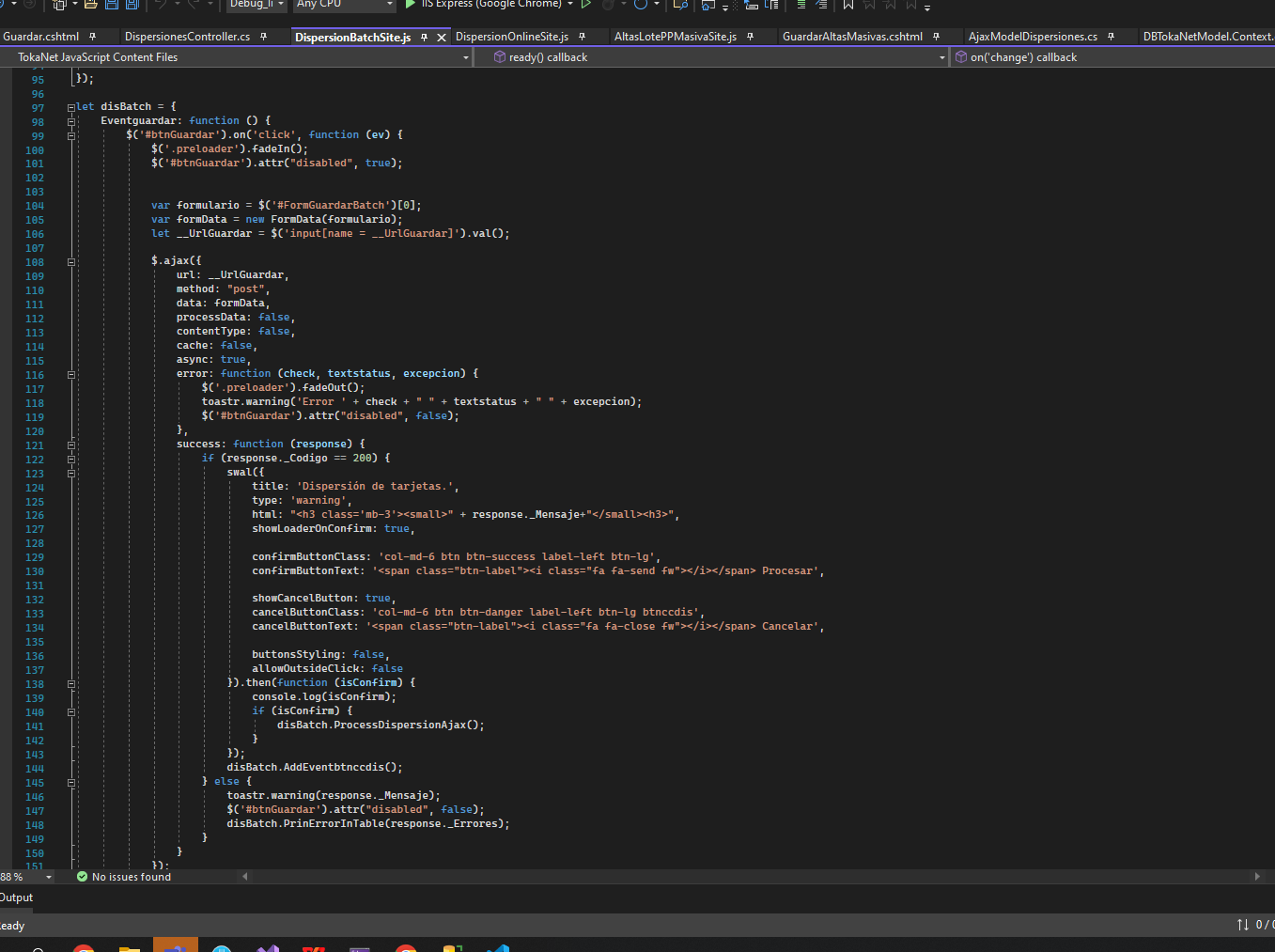Toggle pin on DispersionesController.cs tab

[263, 37]
